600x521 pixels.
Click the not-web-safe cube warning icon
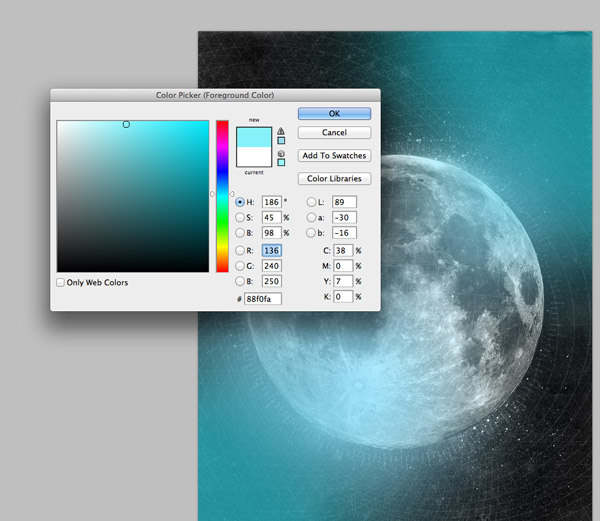pyautogui.click(x=281, y=152)
